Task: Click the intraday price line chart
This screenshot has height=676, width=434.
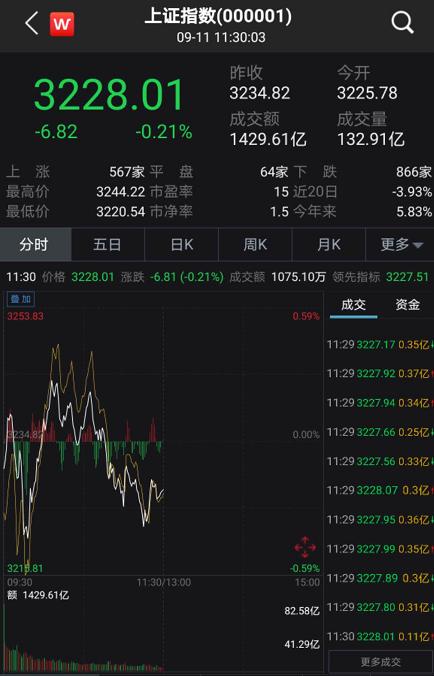Action: pos(163,442)
